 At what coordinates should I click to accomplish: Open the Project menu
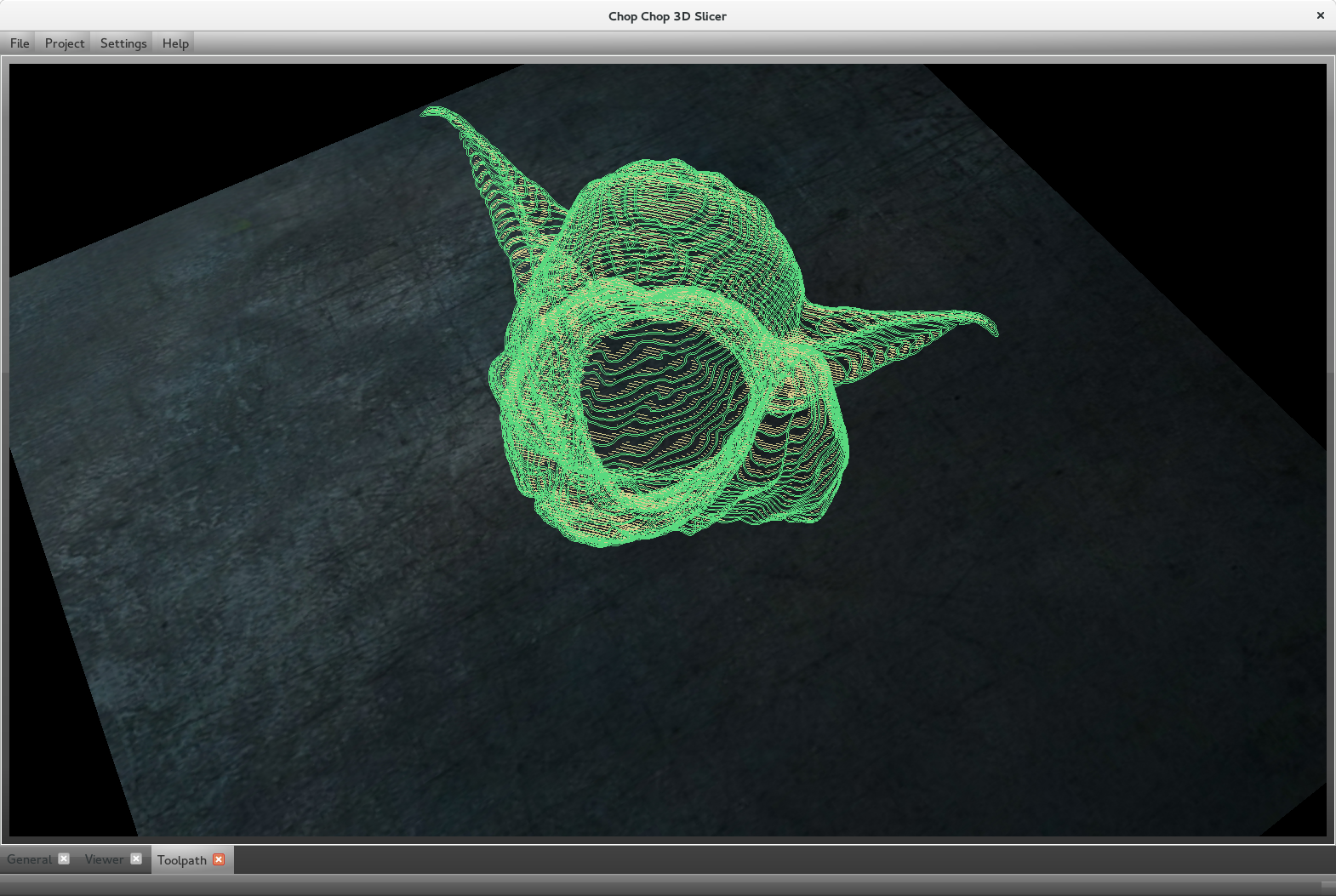(x=65, y=43)
